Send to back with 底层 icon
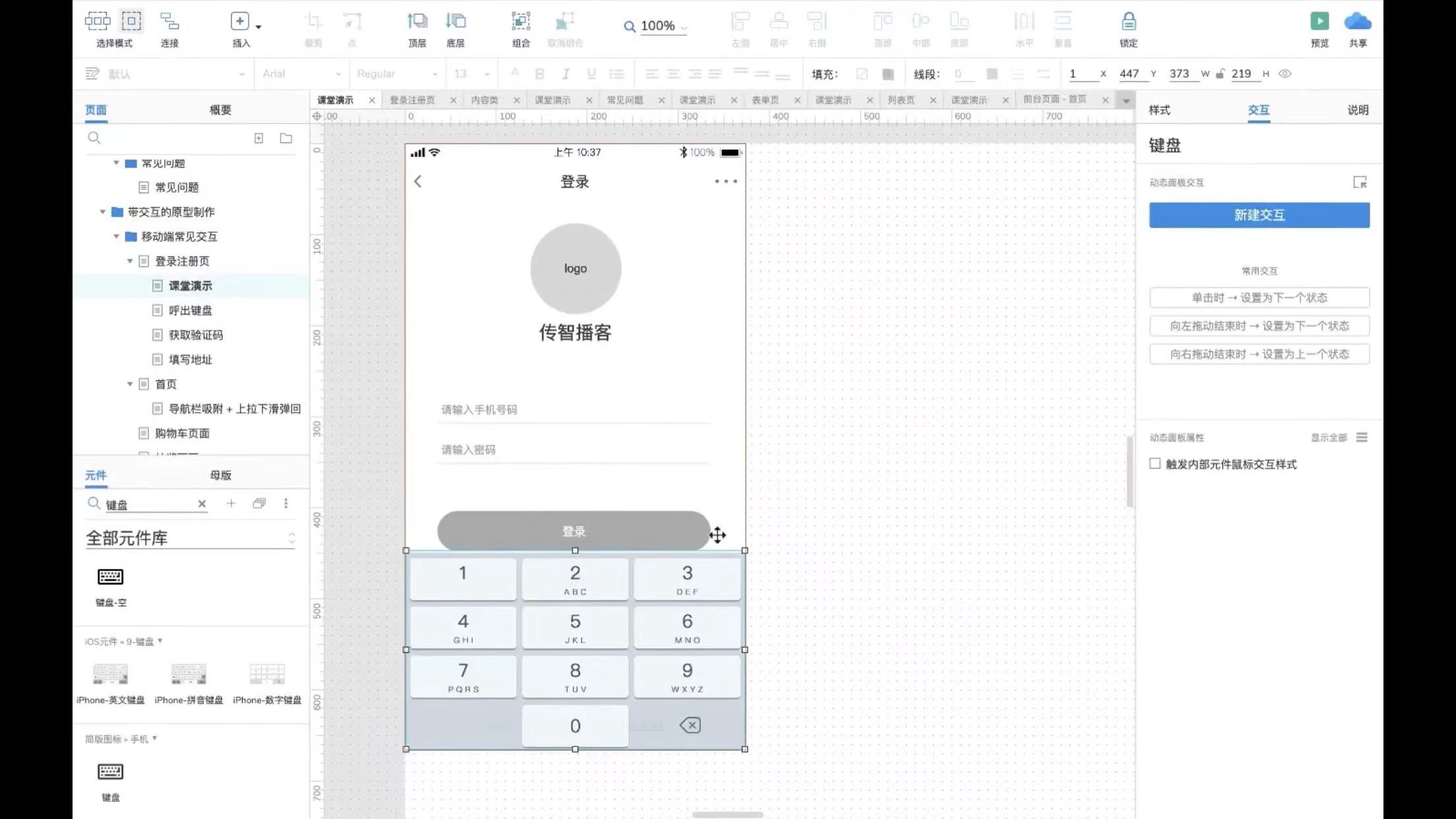Screen dimensions: 1456x819 click(455, 22)
